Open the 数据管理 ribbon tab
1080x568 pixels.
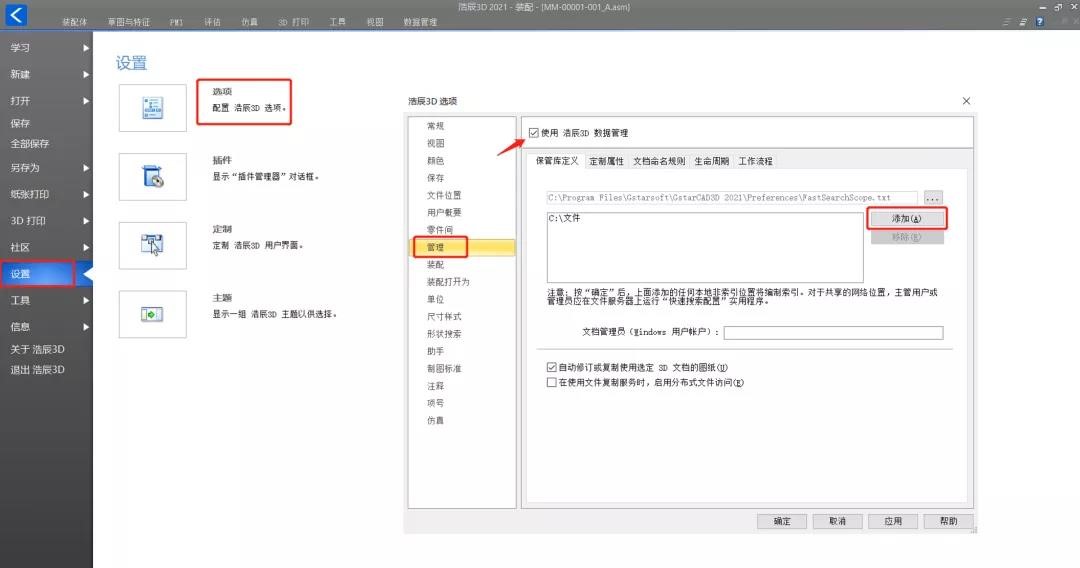420,22
